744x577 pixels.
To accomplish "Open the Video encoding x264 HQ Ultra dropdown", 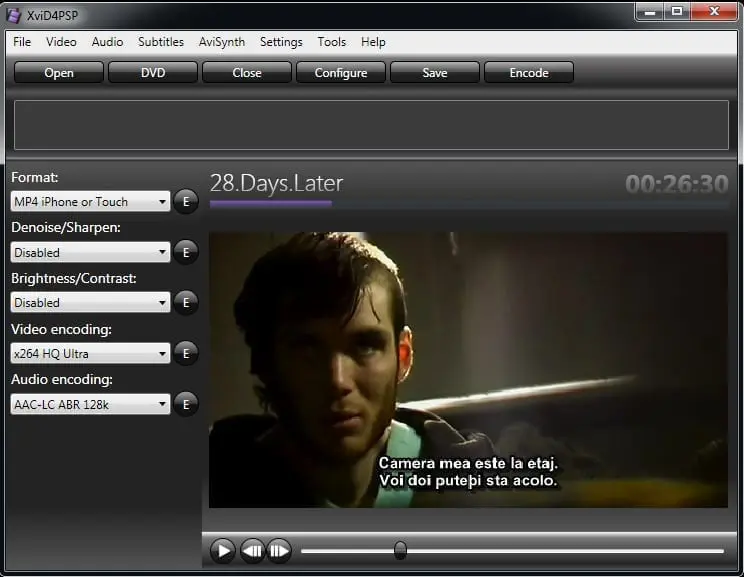I will (90, 354).
